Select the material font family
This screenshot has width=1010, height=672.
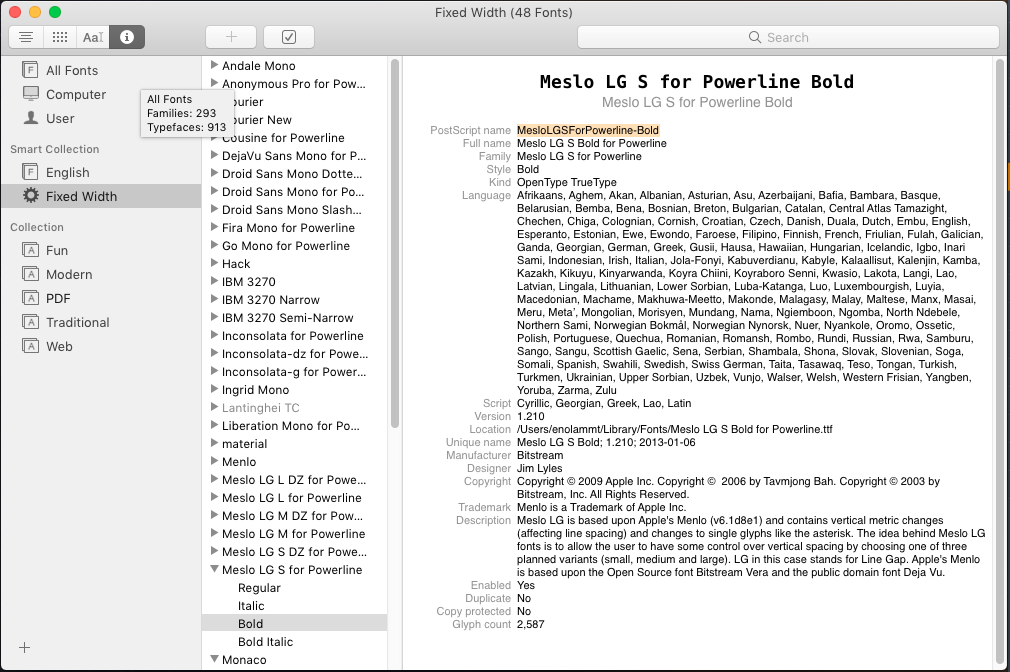(244, 444)
